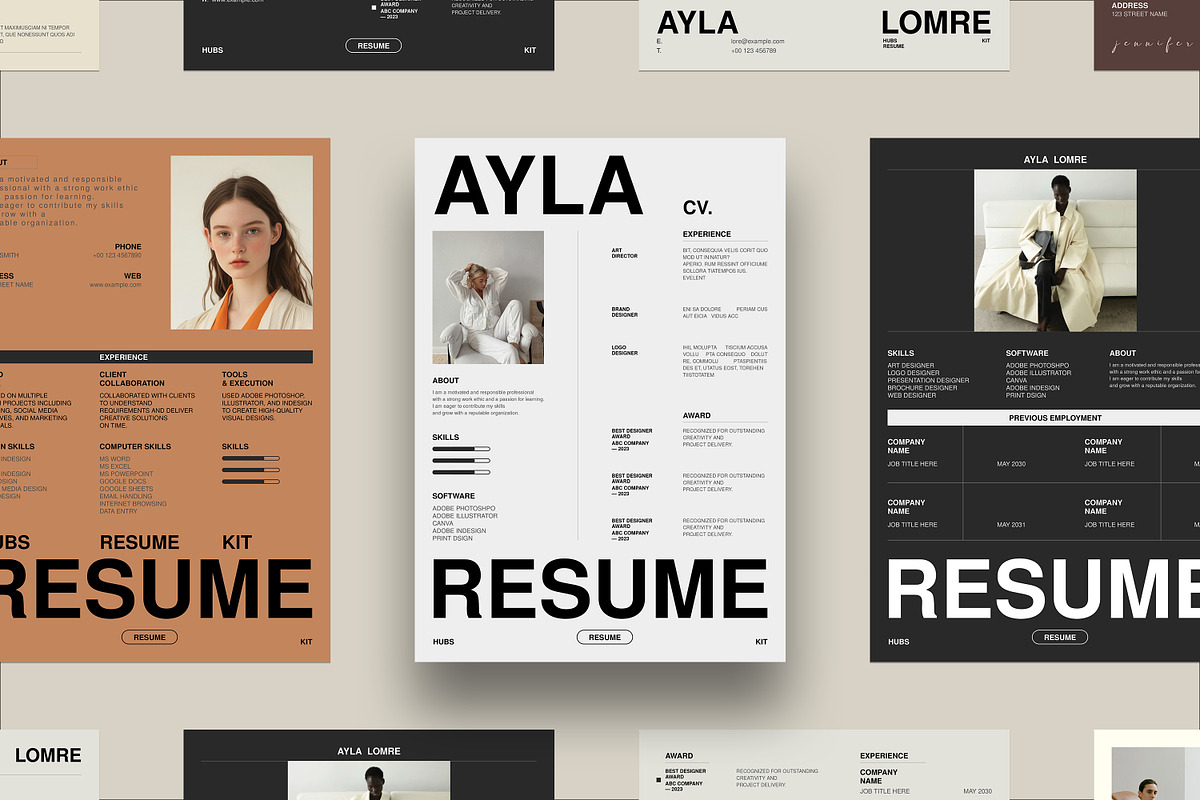1200x800 pixels.
Task: Click MS EXCEL in the computer skills list
Action: click(x=115, y=467)
